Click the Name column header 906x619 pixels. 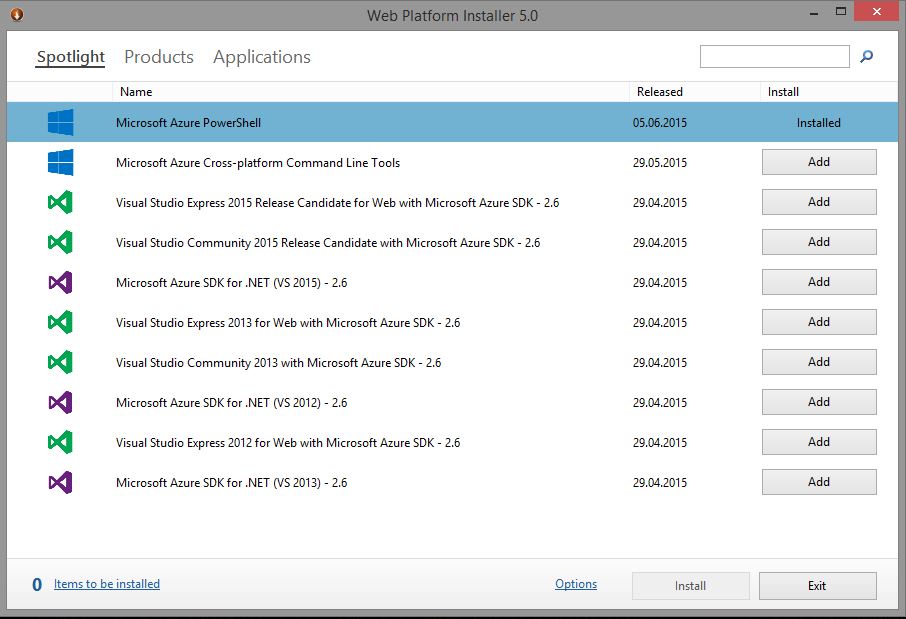pos(370,92)
